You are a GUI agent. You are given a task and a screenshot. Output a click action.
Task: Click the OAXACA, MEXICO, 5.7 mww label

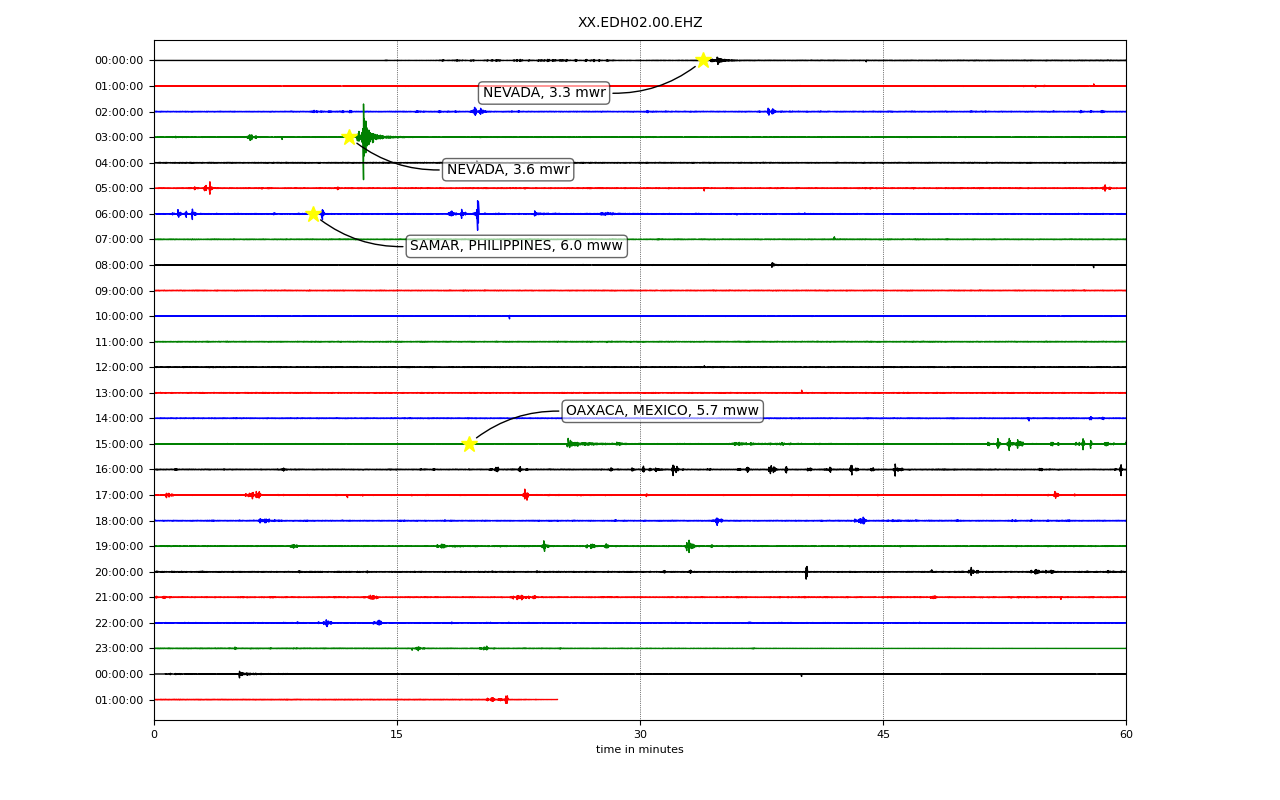662,411
